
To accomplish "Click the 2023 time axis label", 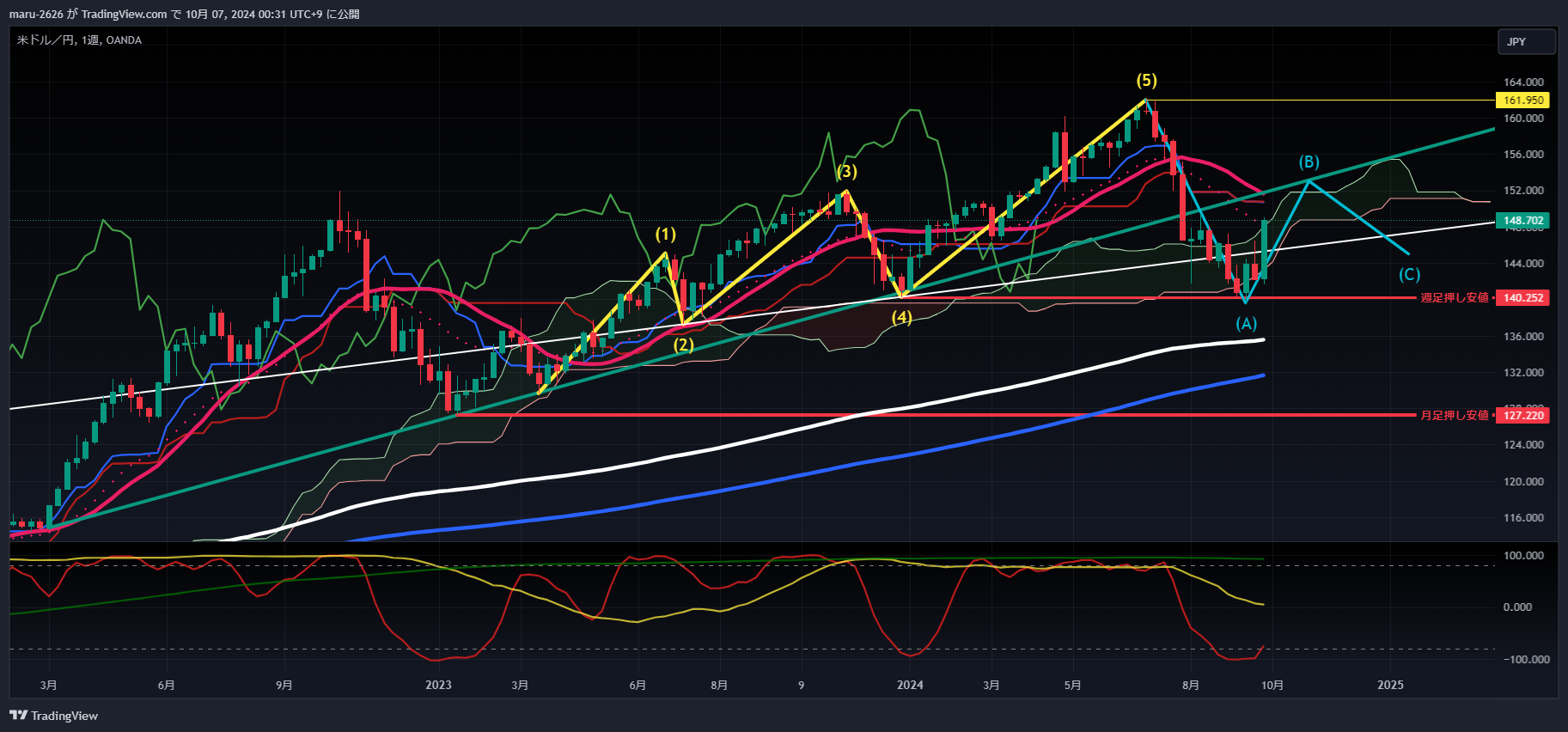I will click(438, 685).
